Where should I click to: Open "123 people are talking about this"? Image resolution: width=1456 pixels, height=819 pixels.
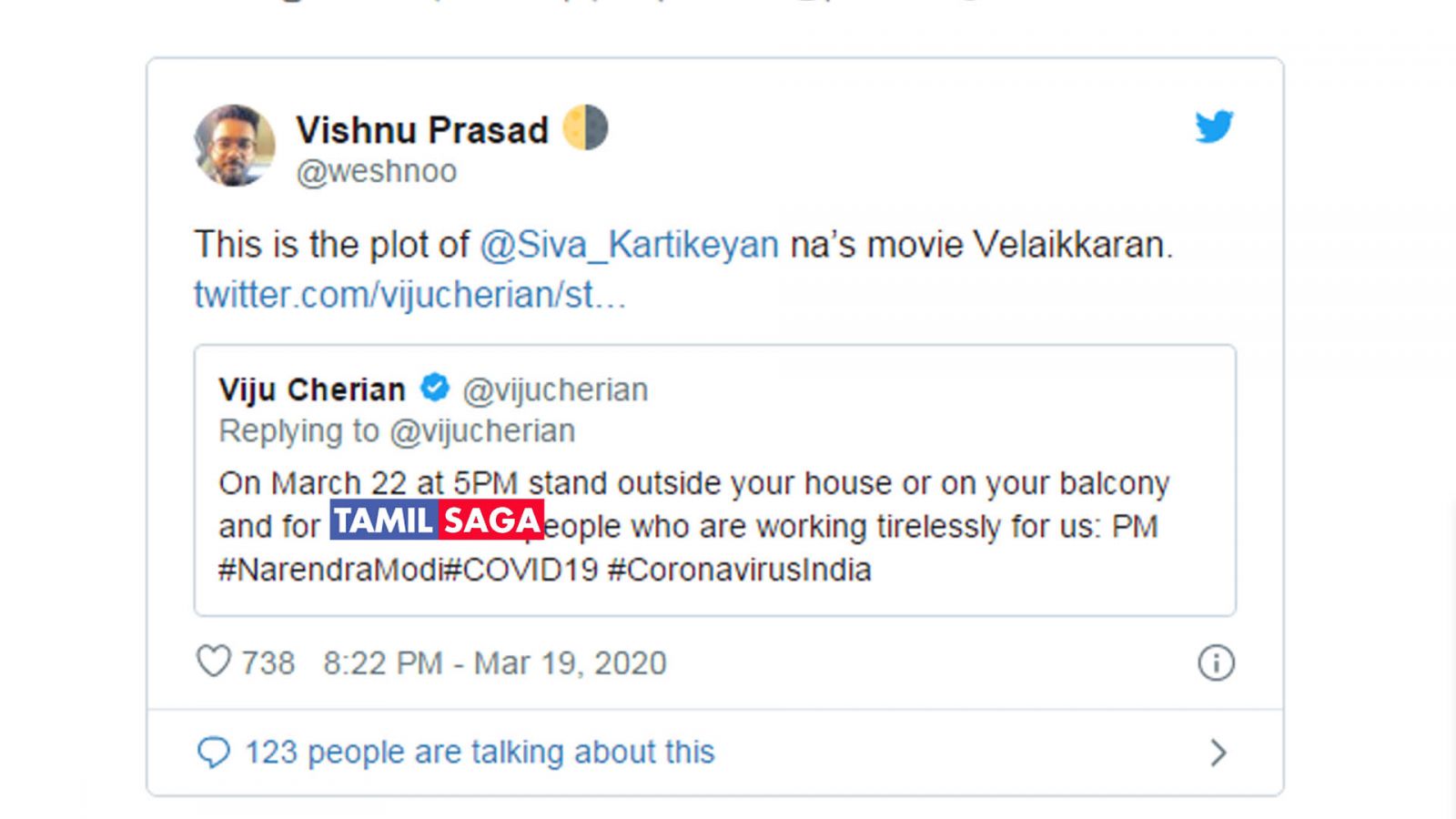point(480,753)
